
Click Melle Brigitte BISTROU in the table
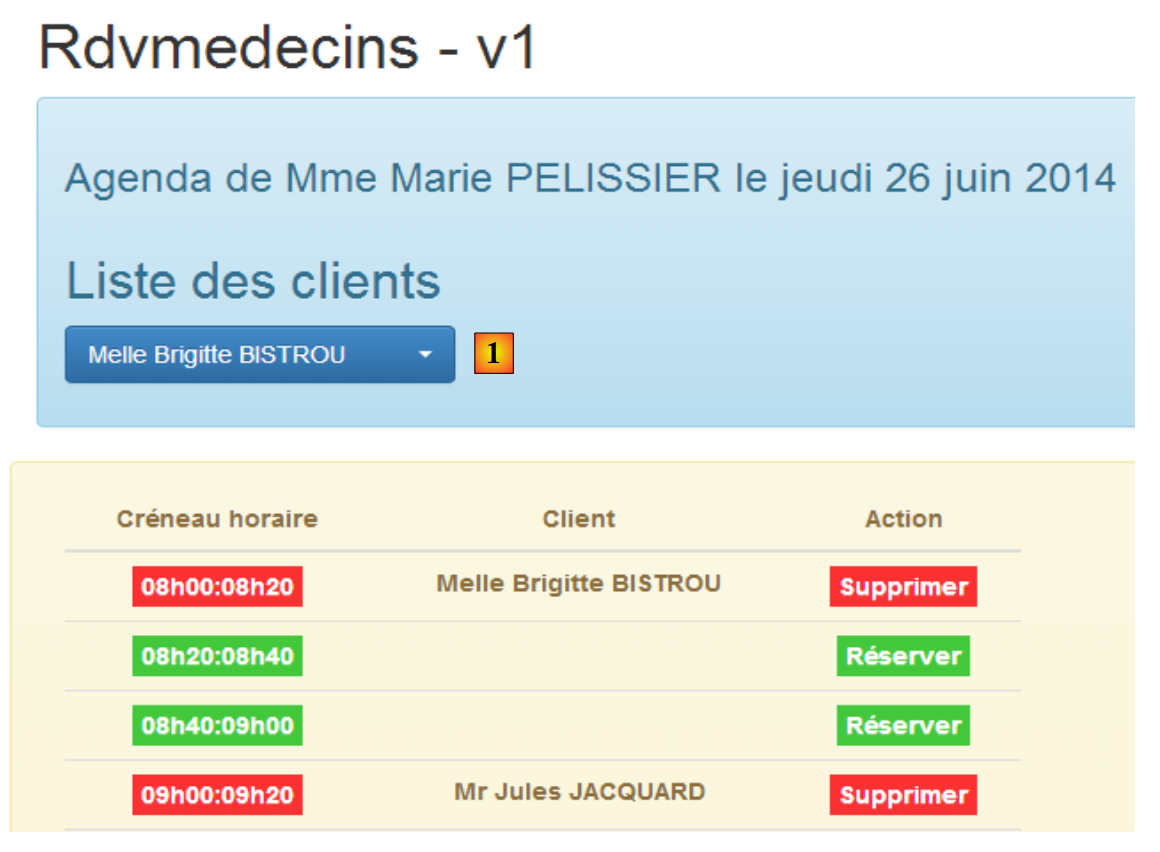pyautogui.click(x=579, y=584)
